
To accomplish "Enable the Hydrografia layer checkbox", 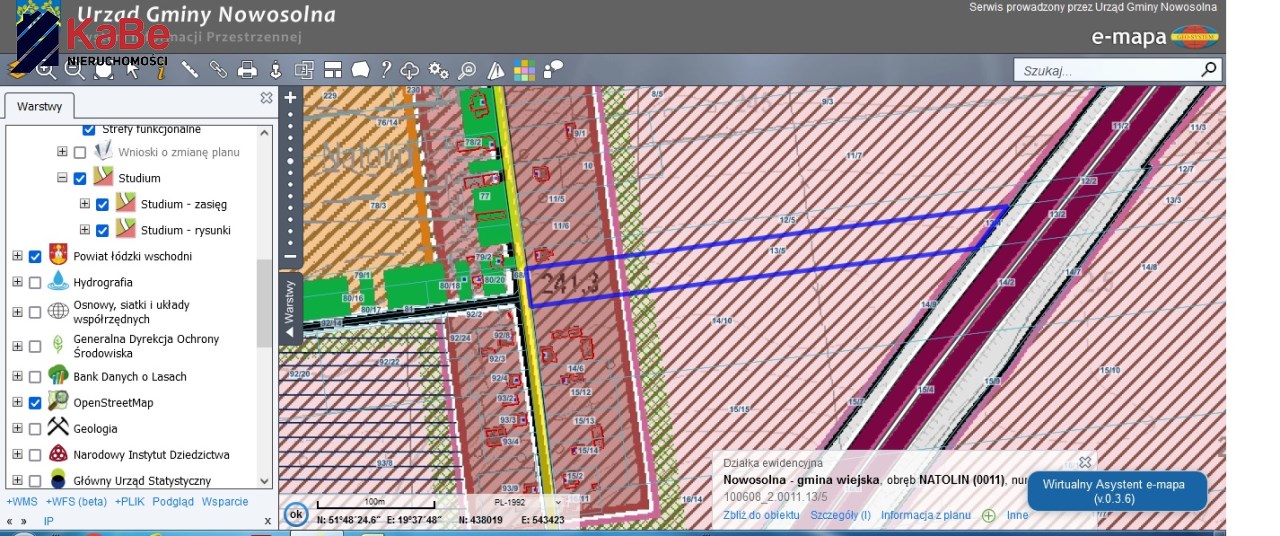I will tap(35, 283).
